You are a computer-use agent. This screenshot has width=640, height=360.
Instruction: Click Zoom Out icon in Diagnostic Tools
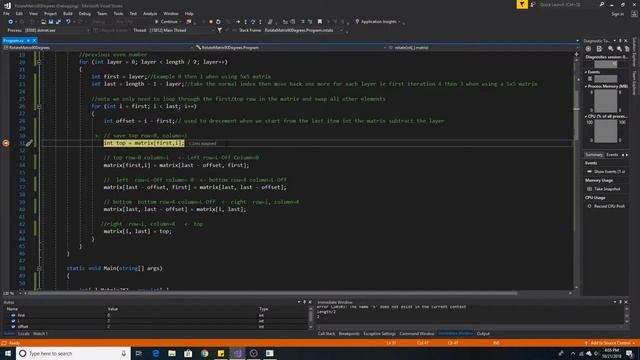(x=619, y=49)
